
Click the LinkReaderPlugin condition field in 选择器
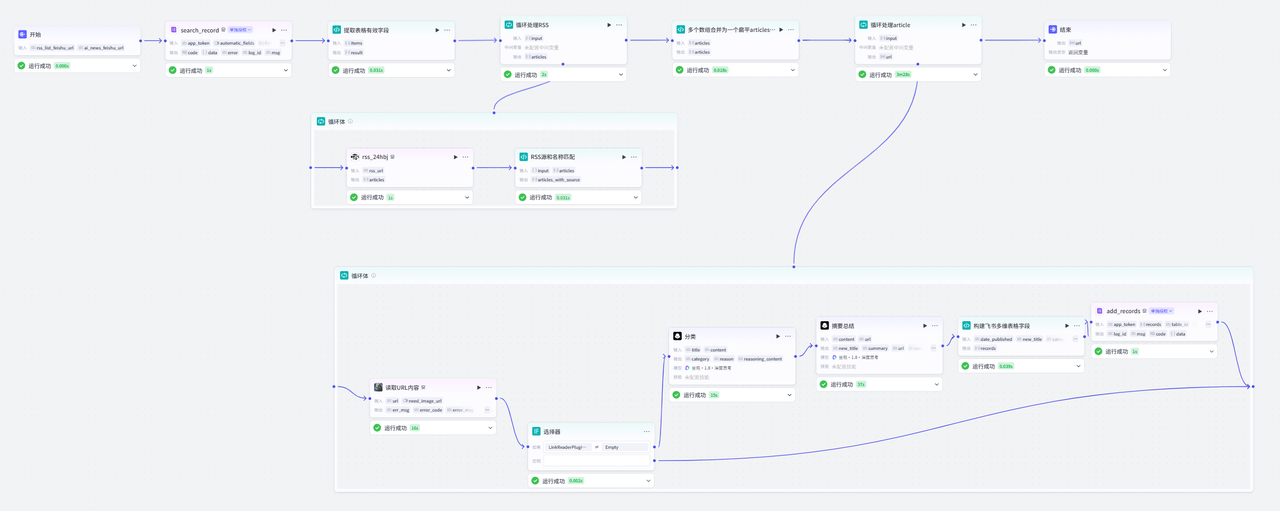coord(568,447)
